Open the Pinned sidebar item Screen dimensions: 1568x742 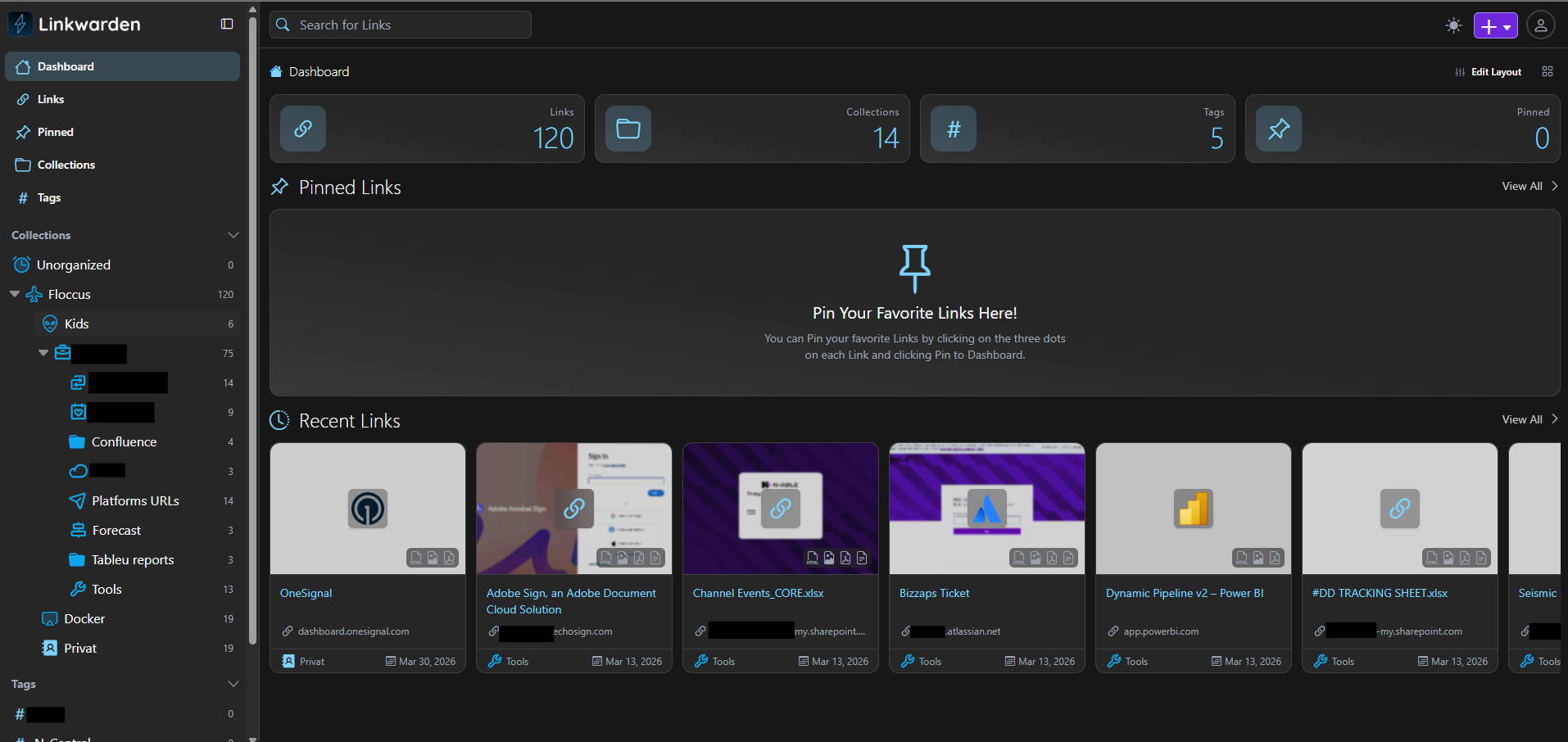122,132
